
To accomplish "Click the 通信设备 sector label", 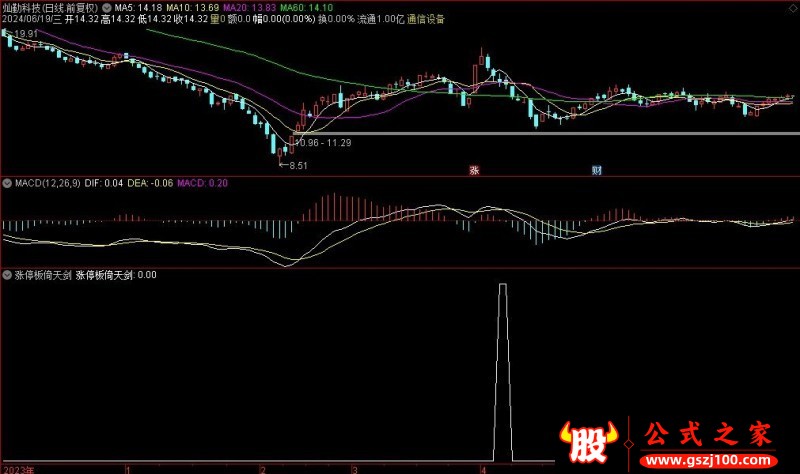I will point(426,19).
